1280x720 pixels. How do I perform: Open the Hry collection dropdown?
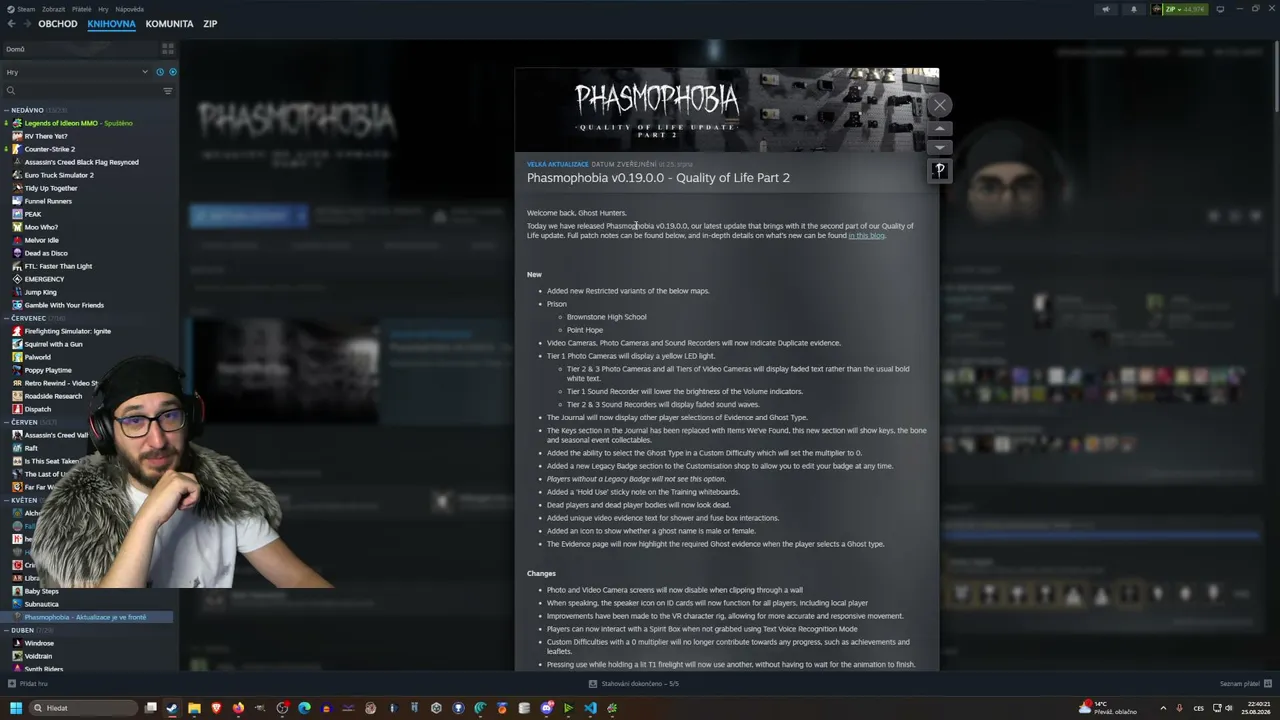tap(76, 72)
